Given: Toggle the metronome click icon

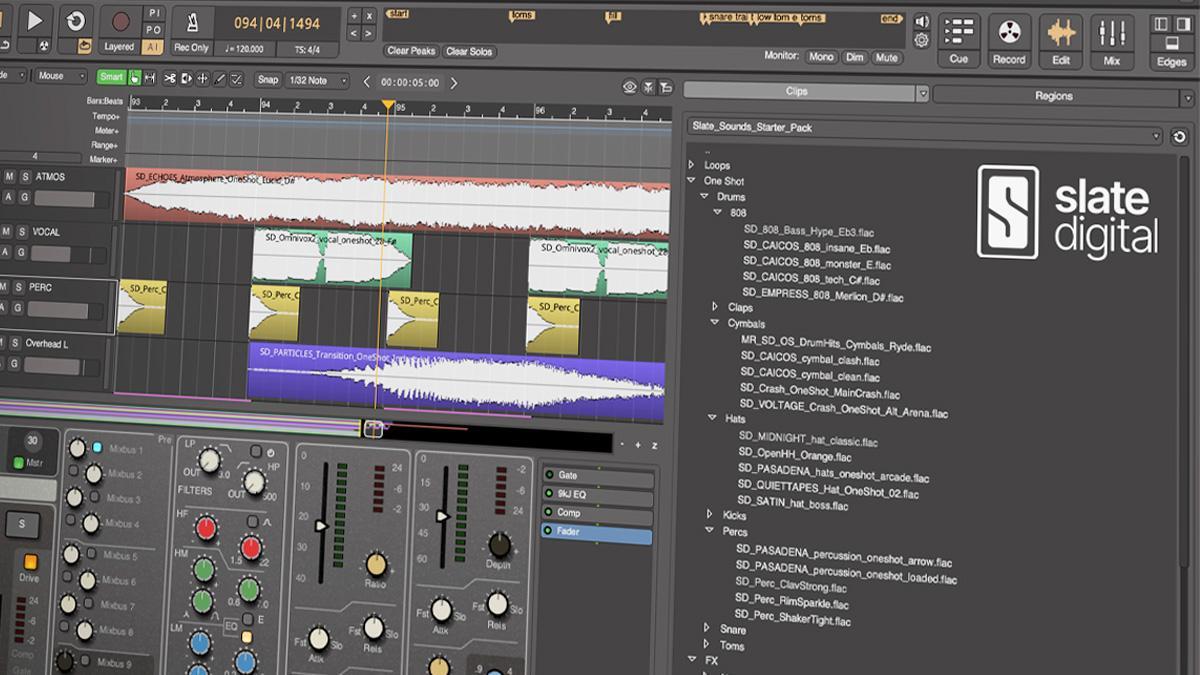Looking at the screenshot, I should point(192,21).
